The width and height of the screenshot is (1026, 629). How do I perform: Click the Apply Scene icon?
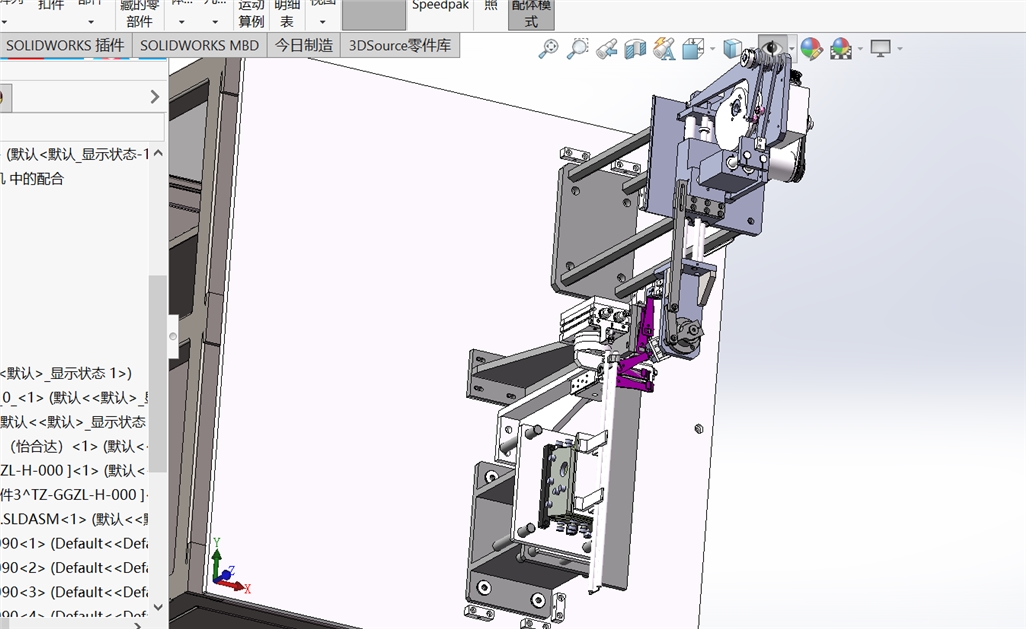[x=841, y=48]
